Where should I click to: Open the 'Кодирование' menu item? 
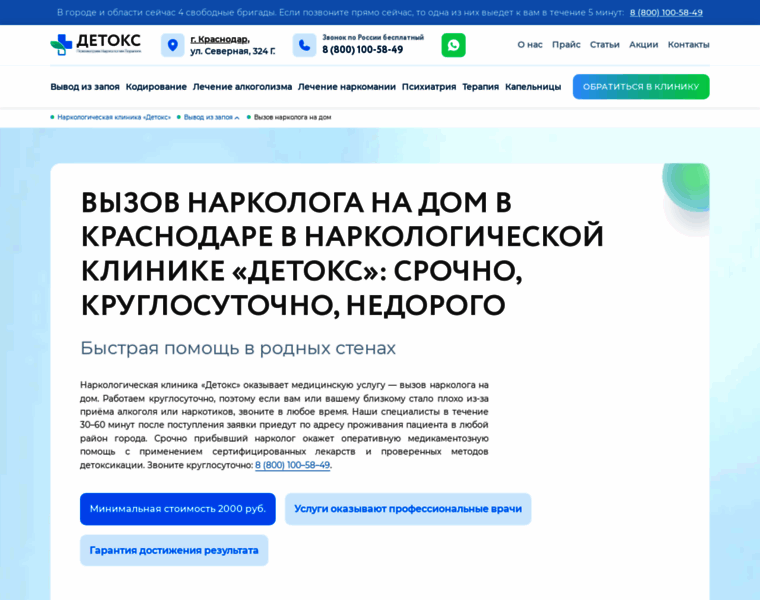click(156, 87)
